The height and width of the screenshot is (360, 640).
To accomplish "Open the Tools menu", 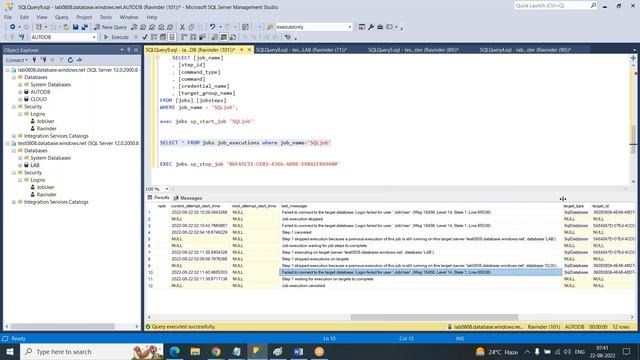I will tap(106, 17).
